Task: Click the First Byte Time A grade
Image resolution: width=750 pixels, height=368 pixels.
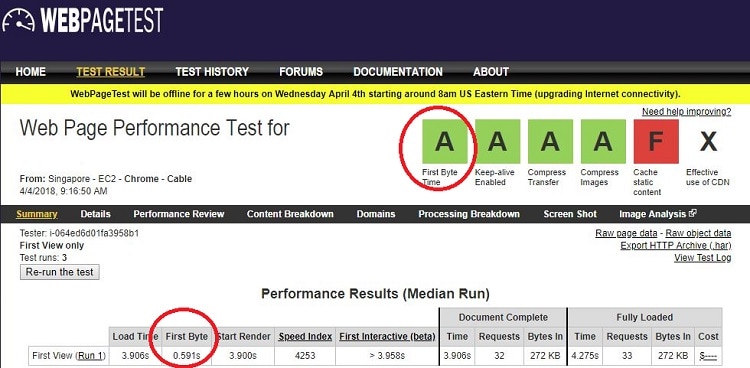Action: [x=444, y=142]
